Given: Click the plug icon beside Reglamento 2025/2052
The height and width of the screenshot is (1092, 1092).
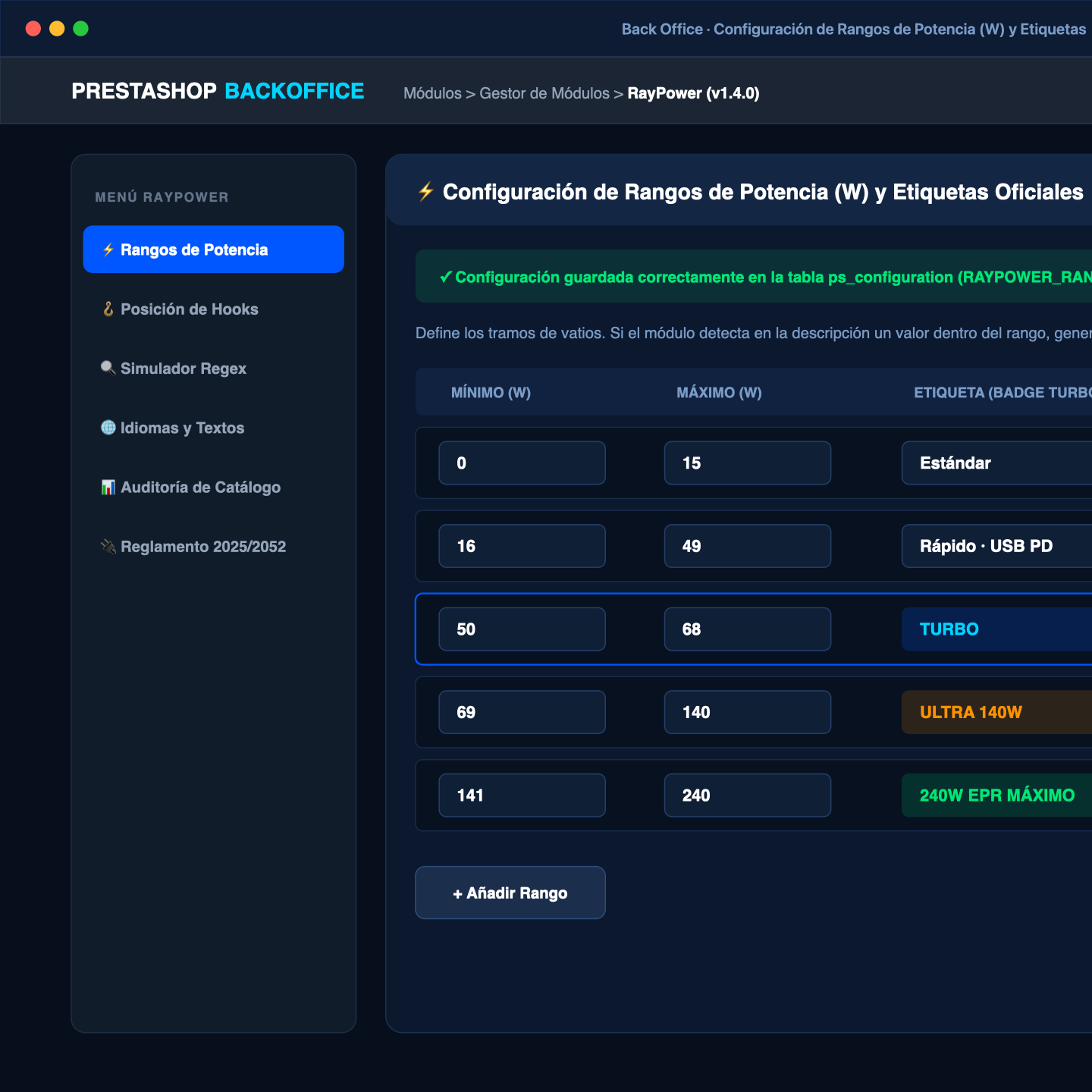Looking at the screenshot, I should point(108,546).
